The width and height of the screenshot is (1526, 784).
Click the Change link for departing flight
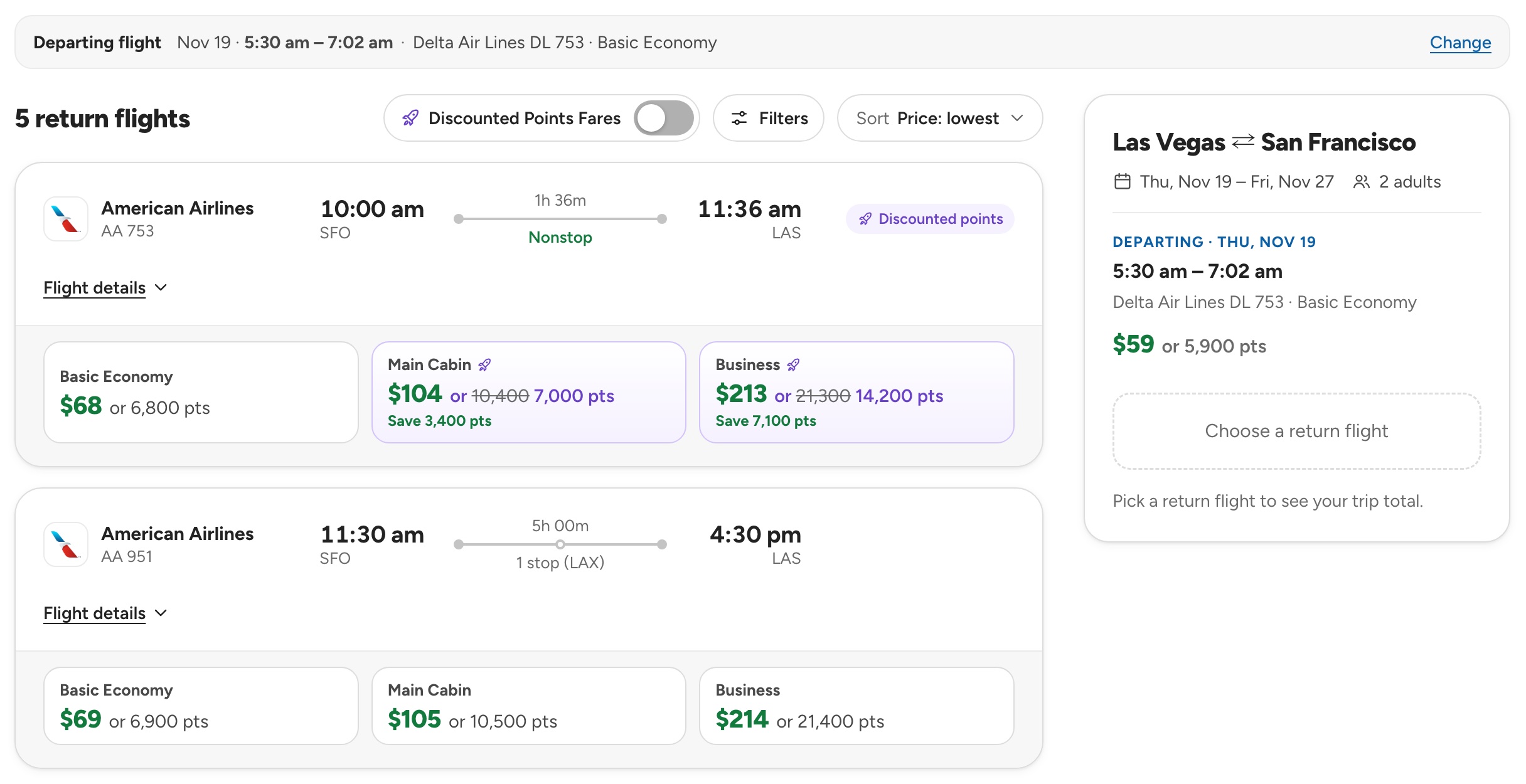(x=1460, y=43)
